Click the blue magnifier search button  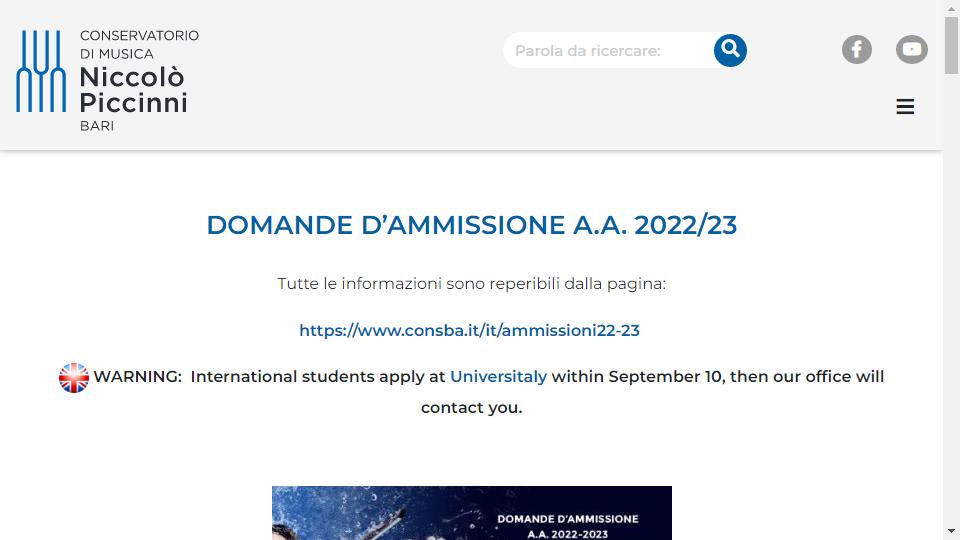pyautogui.click(x=730, y=50)
